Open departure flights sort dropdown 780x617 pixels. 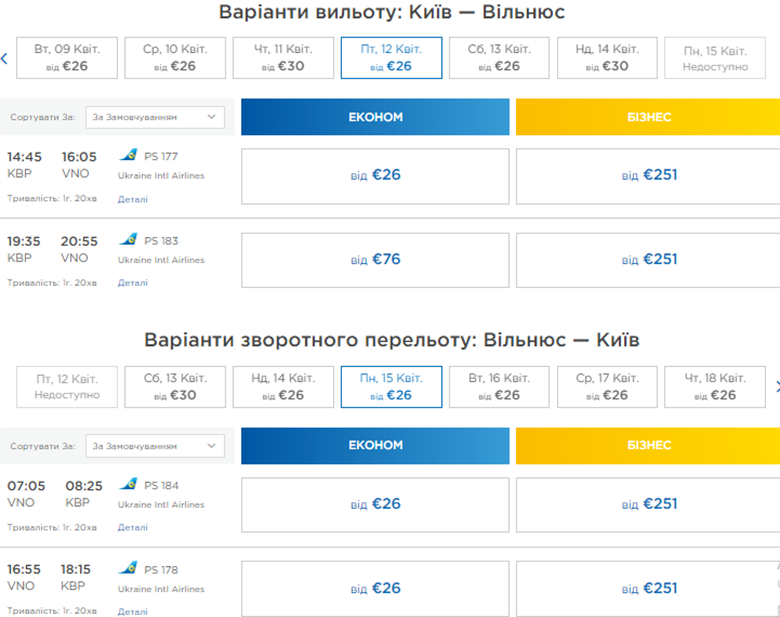pyautogui.click(x=155, y=117)
